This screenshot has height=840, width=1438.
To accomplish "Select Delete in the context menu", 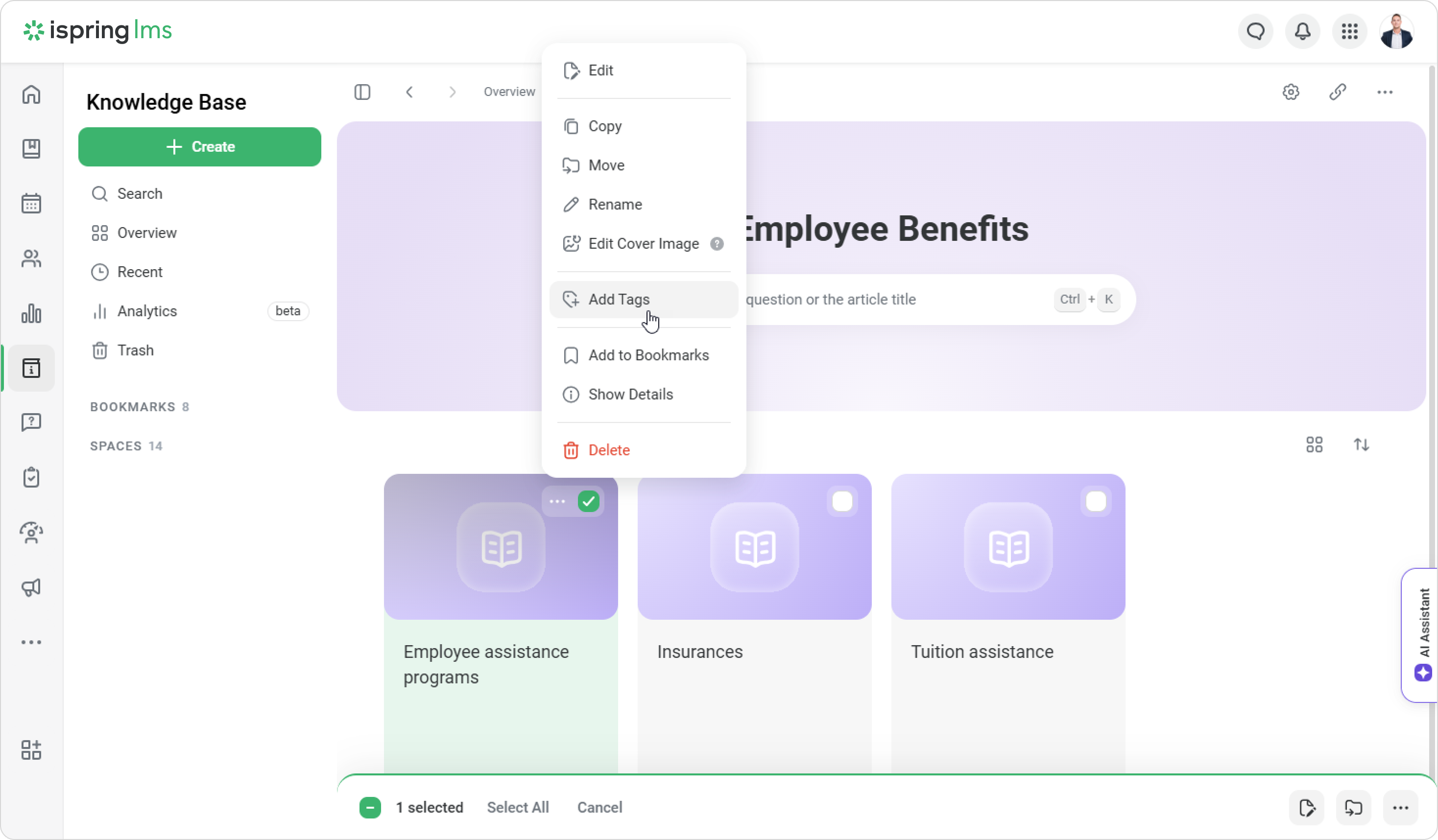I will pyautogui.click(x=609, y=450).
